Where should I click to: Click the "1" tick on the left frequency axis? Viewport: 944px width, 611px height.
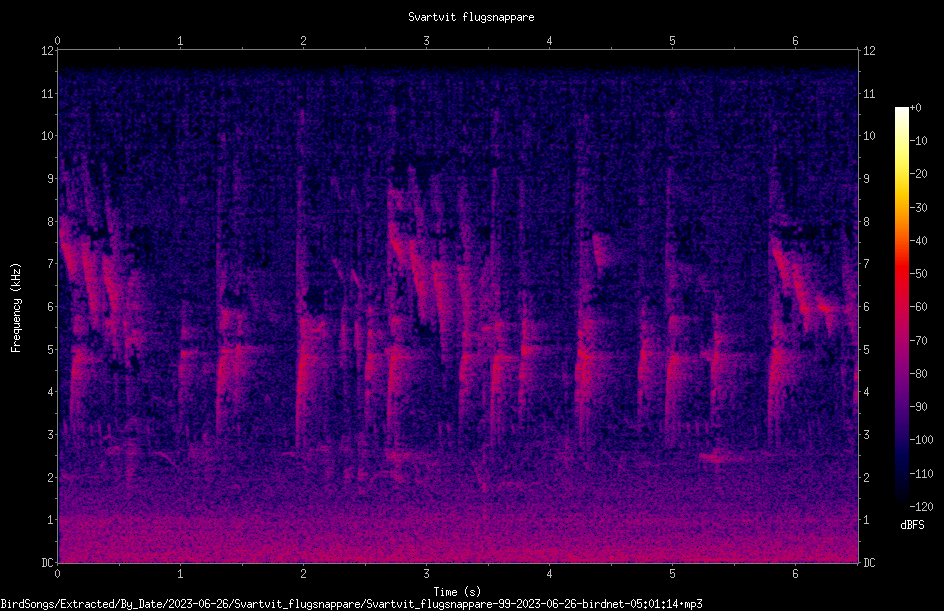click(x=50, y=520)
